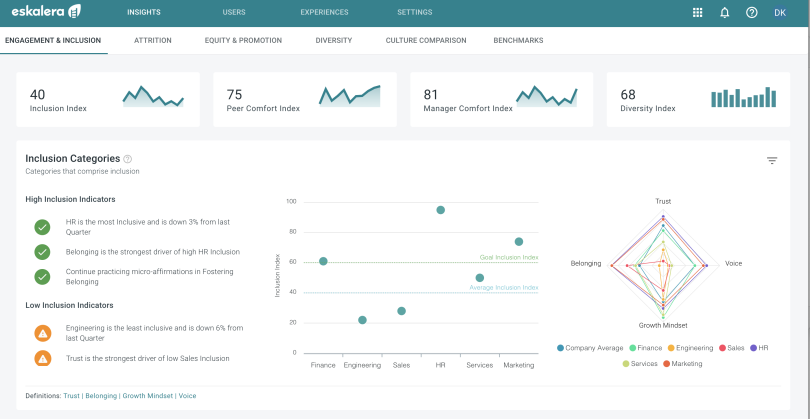The height and width of the screenshot is (419, 810).
Task: Open the Voice definition link
Action: tap(188, 396)
